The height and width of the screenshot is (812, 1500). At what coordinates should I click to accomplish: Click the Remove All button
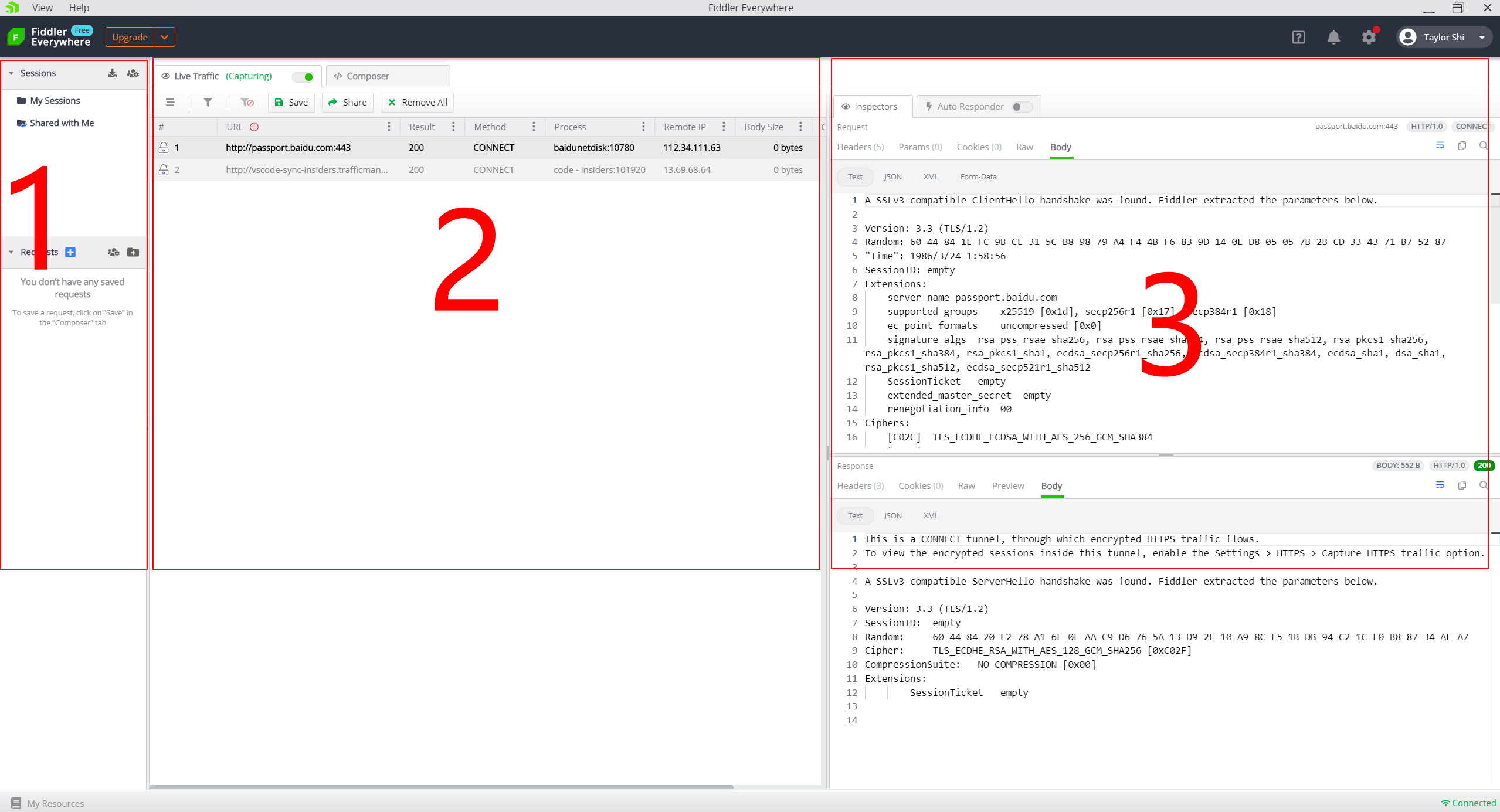417,102
